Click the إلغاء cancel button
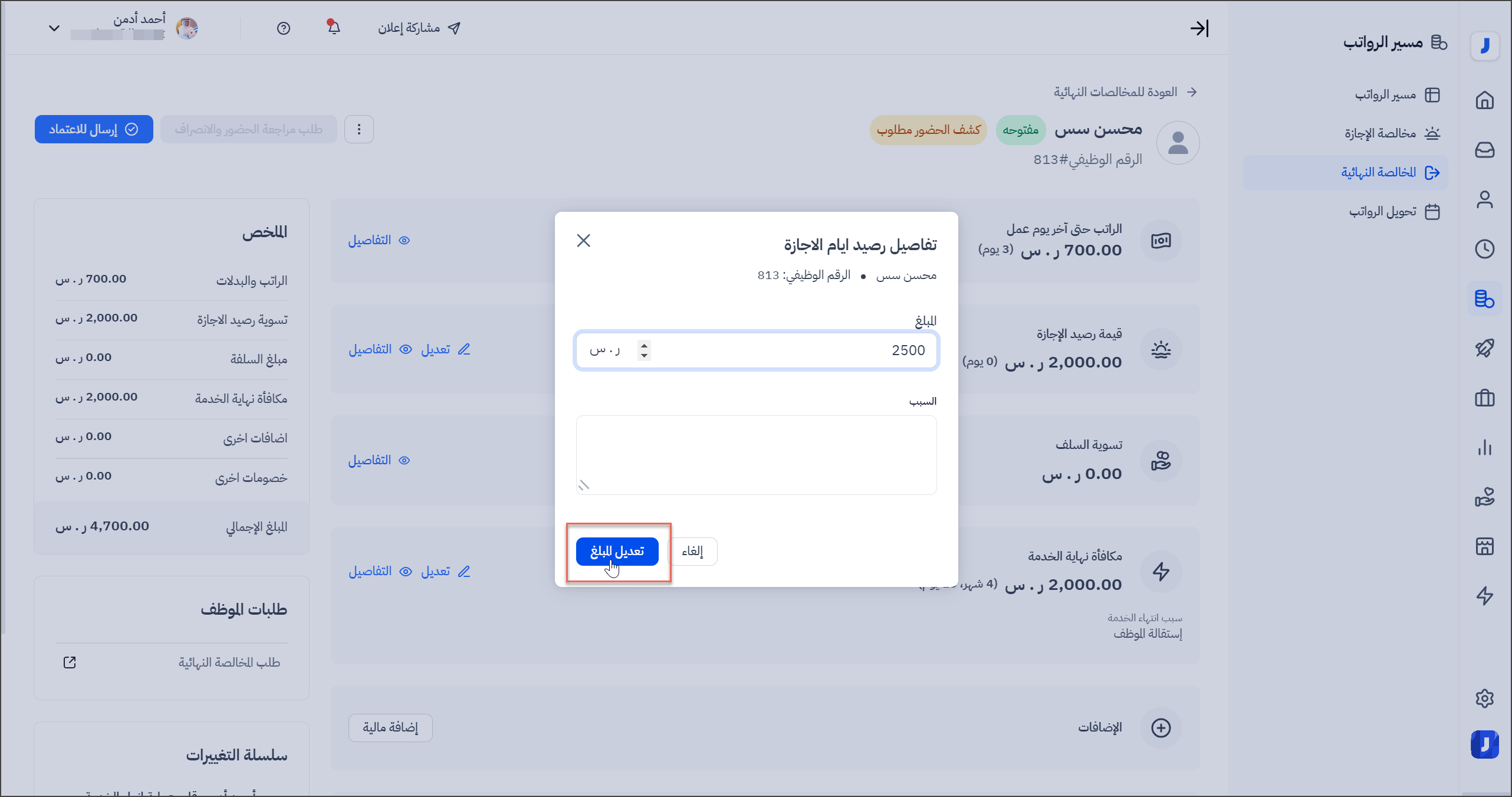The width and height of the screenshot is (1512, 797). tap(692, 552)
